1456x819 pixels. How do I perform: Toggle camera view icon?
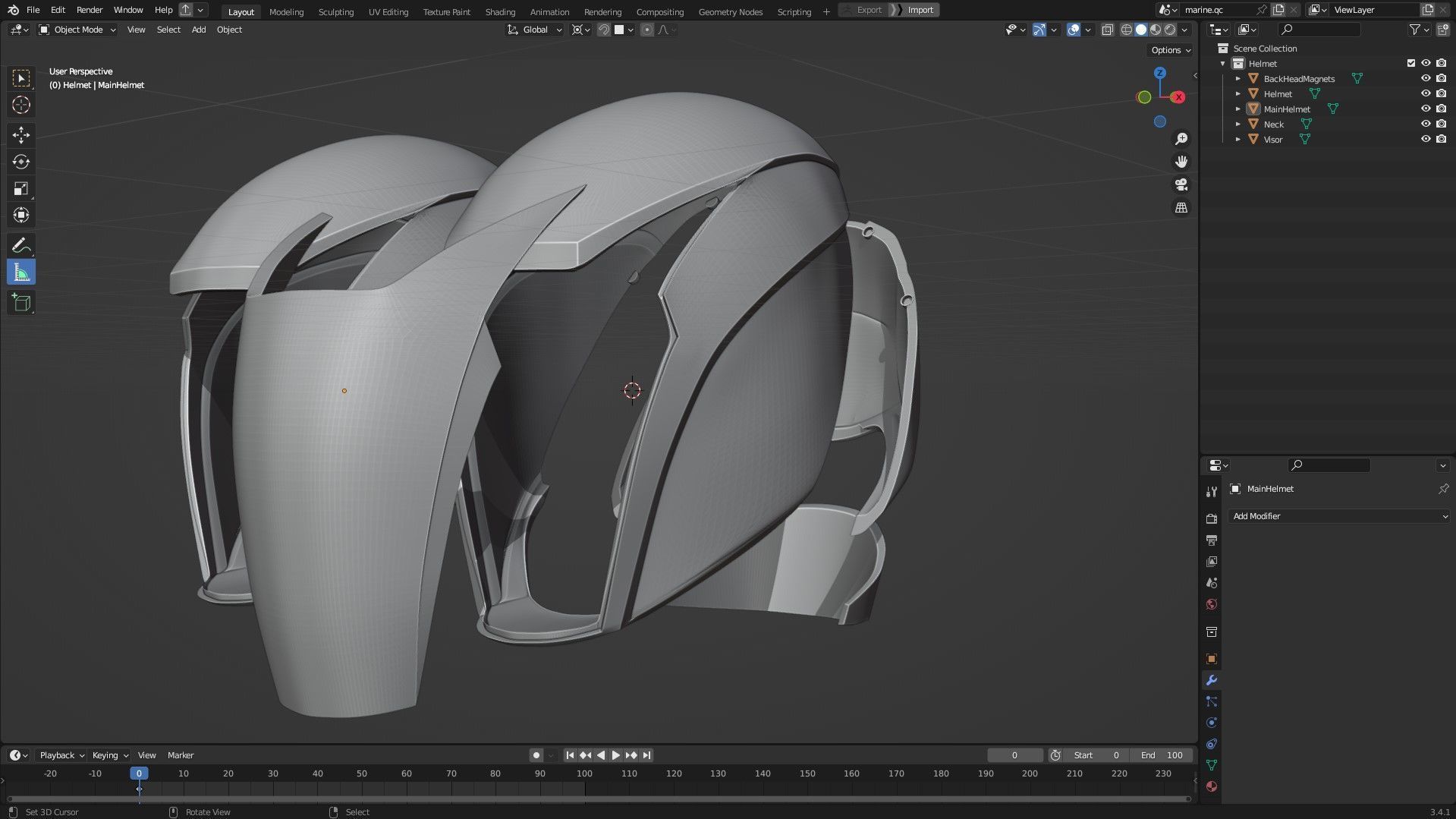coord(1181,184)
